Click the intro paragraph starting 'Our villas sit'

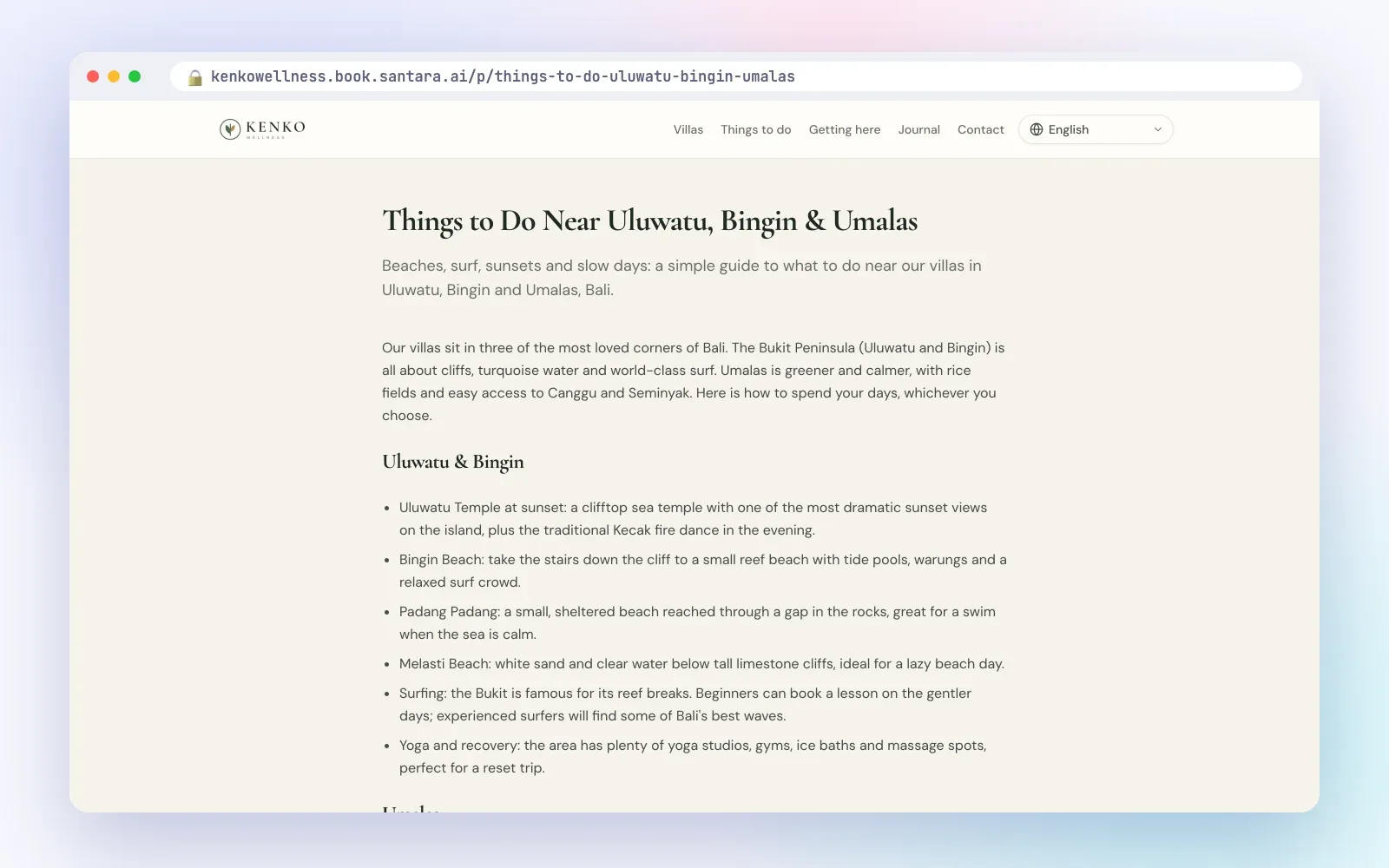tap(694, 381)
